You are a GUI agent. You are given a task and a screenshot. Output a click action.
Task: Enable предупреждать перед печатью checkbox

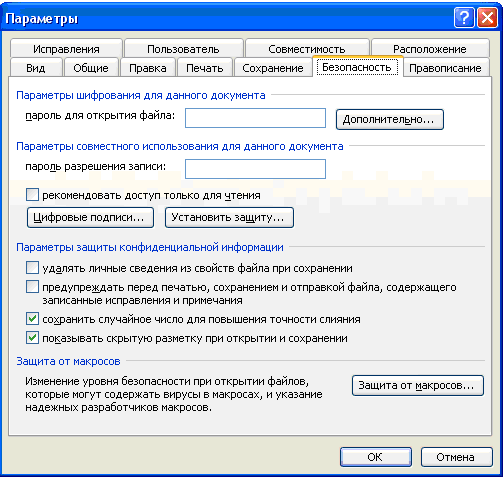32,287
